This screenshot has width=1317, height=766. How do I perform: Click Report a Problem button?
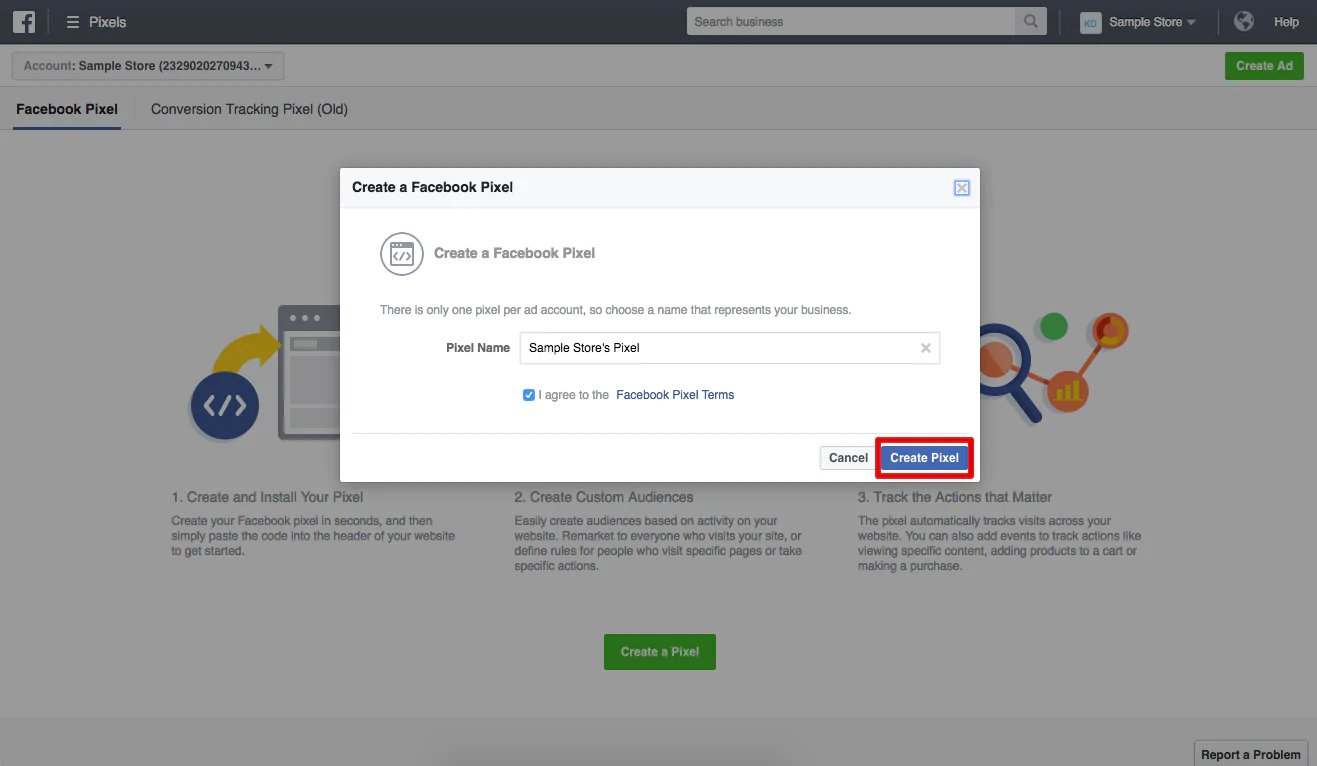(1252, 754)
